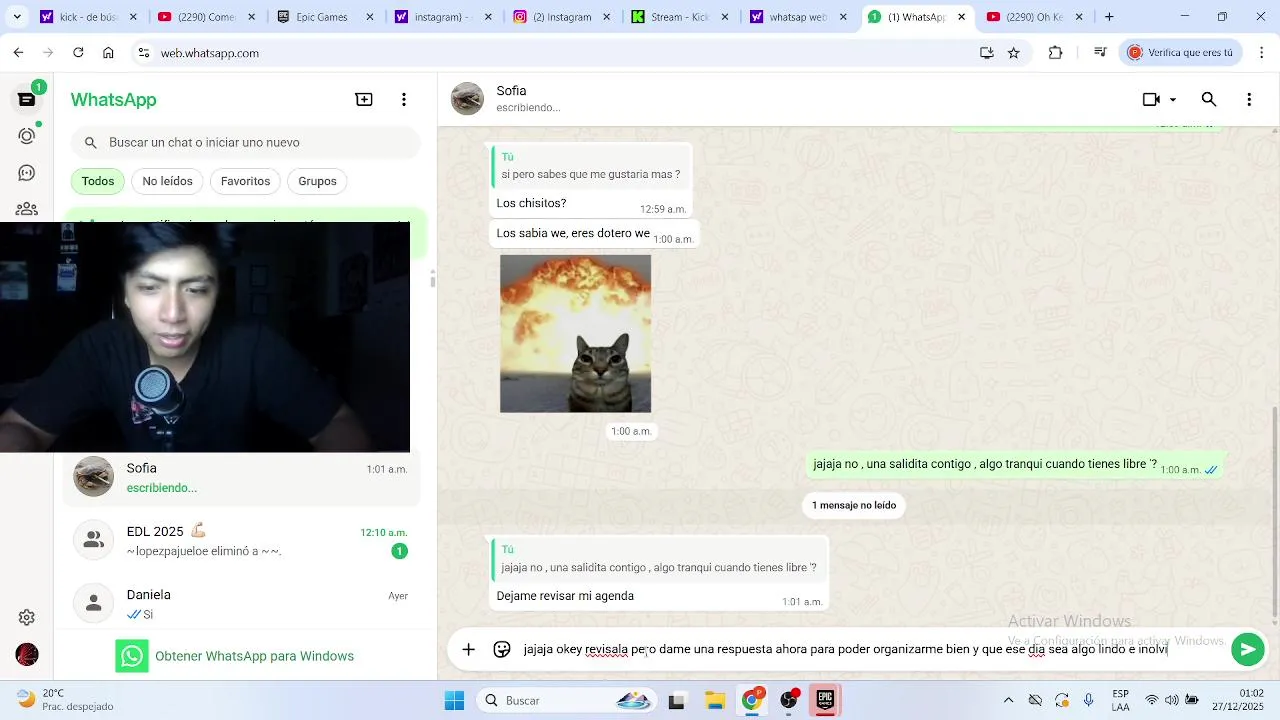Screen dimensions: 1280x720
Task: Open the Chats icon in WhatsApp sidebar
Action: click(27, 99)
